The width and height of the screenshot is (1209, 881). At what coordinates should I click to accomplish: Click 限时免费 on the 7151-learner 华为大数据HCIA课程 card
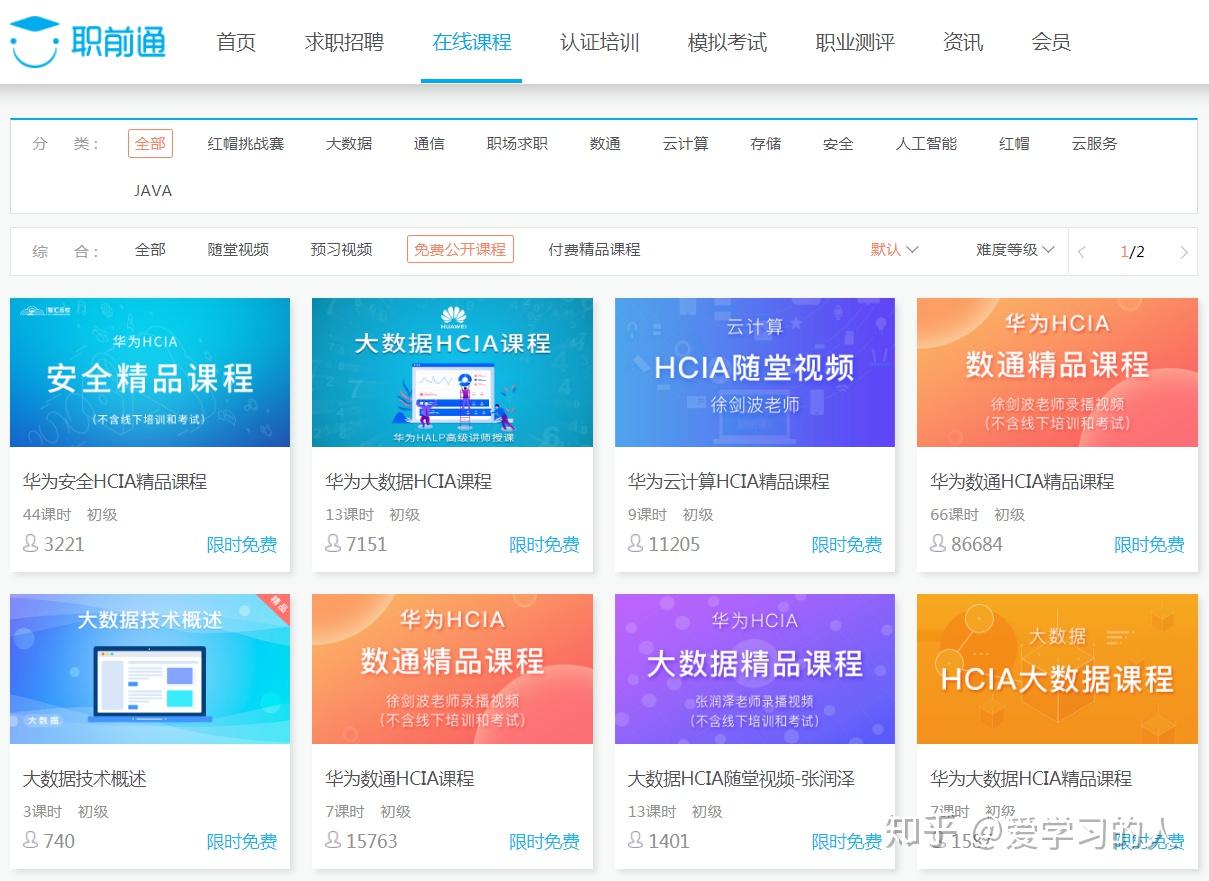(x=544, y=545)
